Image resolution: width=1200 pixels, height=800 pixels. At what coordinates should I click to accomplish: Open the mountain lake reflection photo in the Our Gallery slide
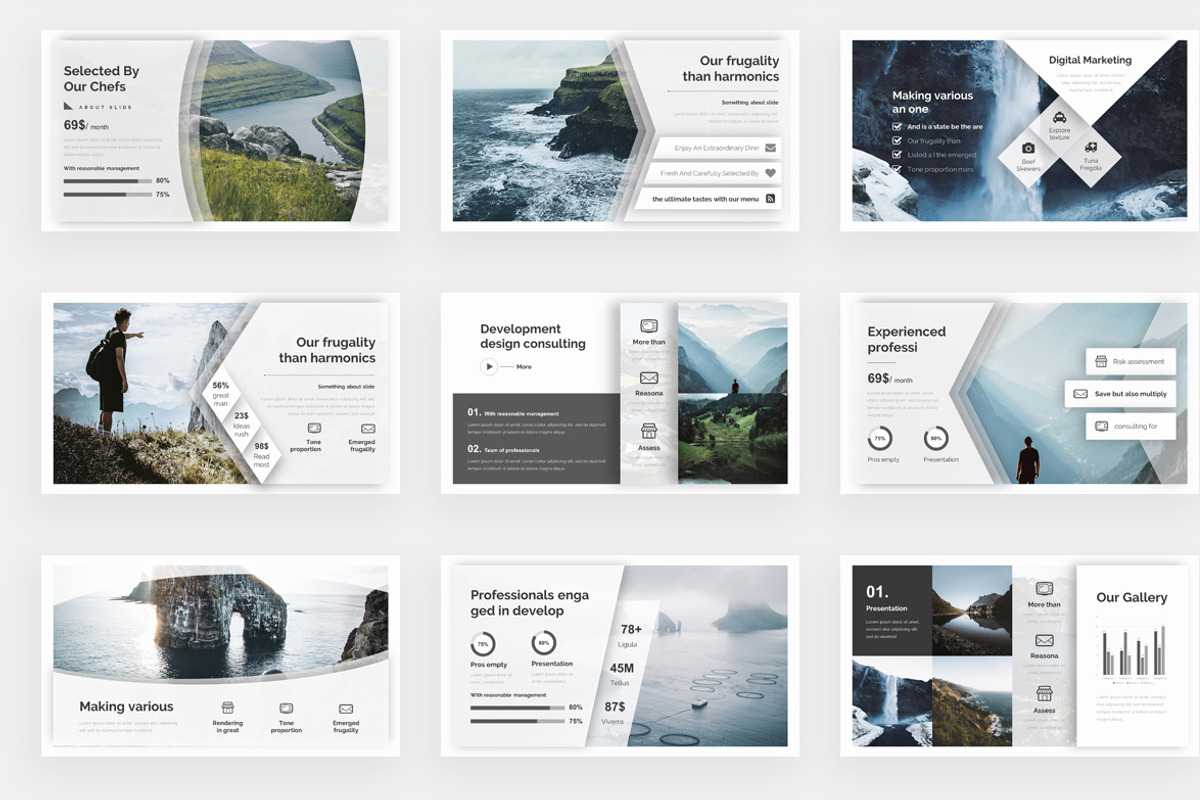(972, 610)
